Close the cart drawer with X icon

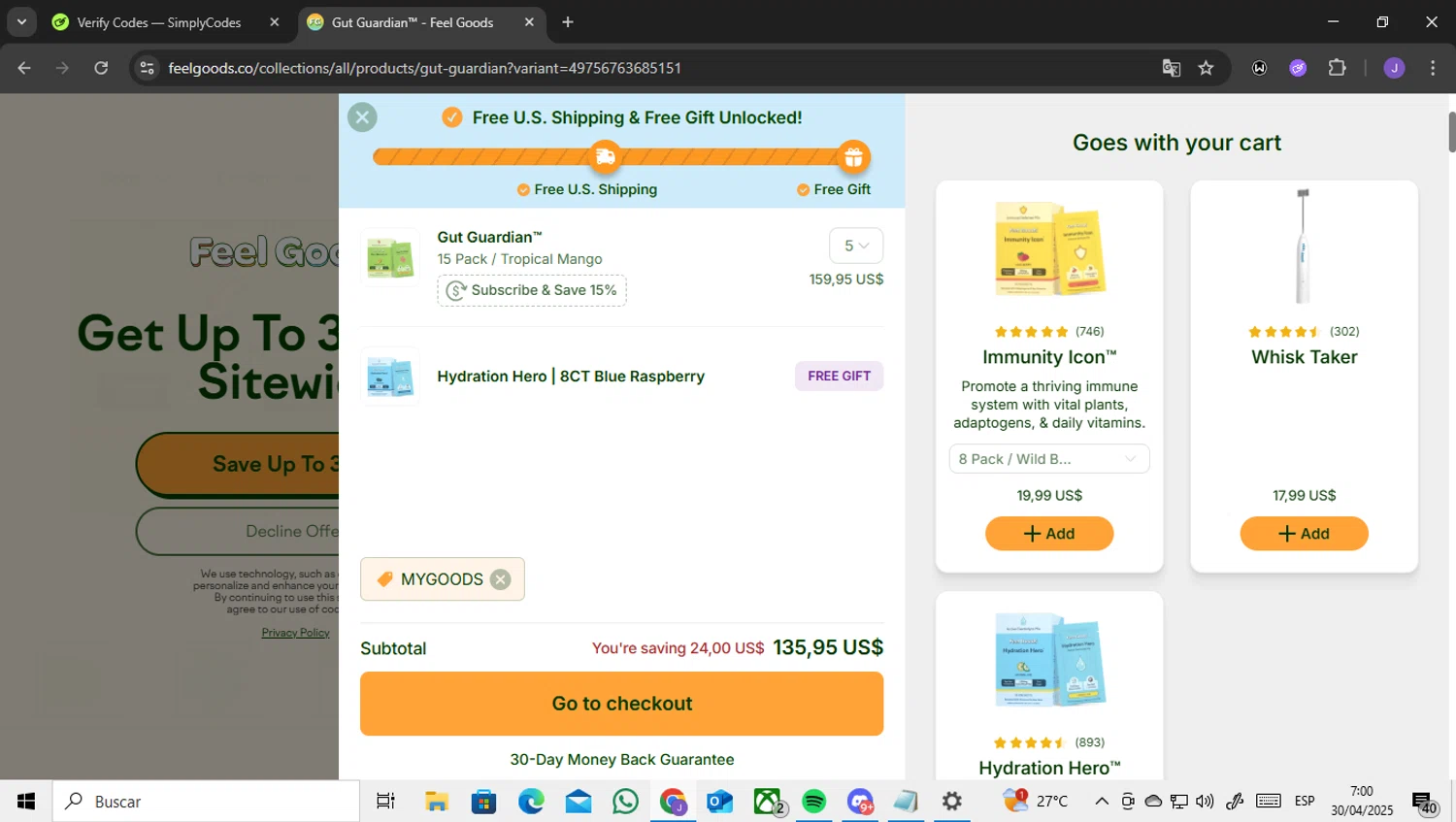(362, 117)
